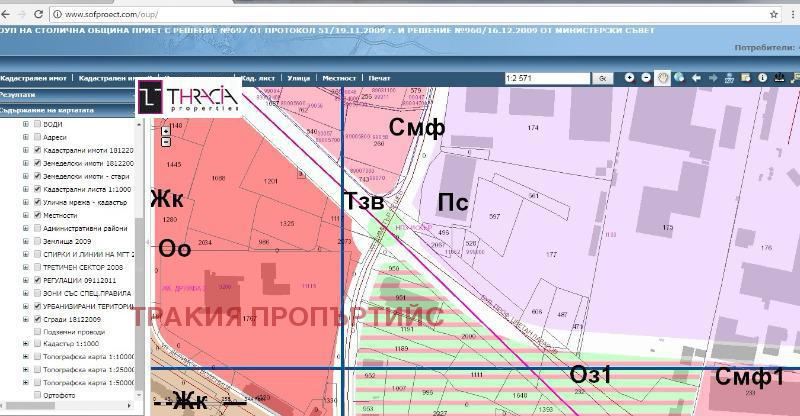Select the identify info tool
800x416 pixels.
pyautogui.click(x=762, y=78)
